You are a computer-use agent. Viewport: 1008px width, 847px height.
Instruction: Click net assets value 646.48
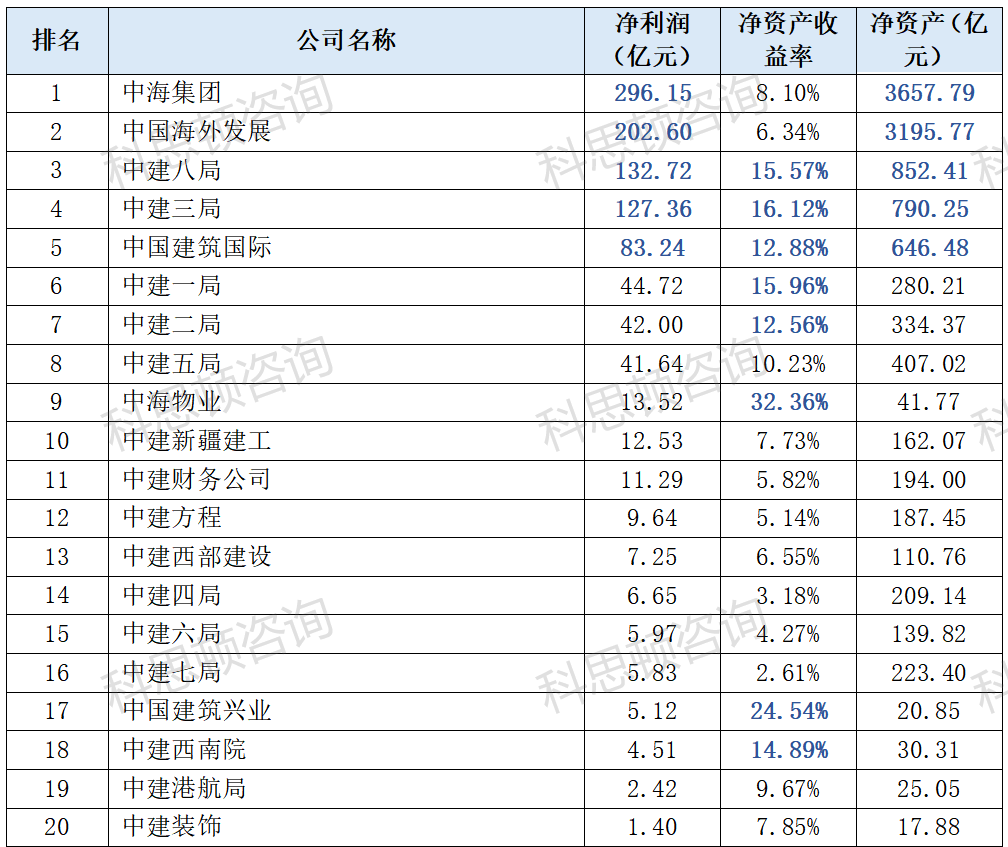click(x=930, y=248)
